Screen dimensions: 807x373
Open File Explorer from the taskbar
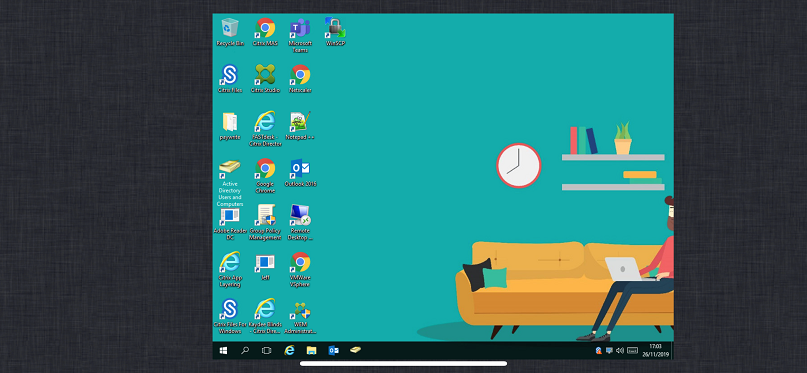coord(311,350)
